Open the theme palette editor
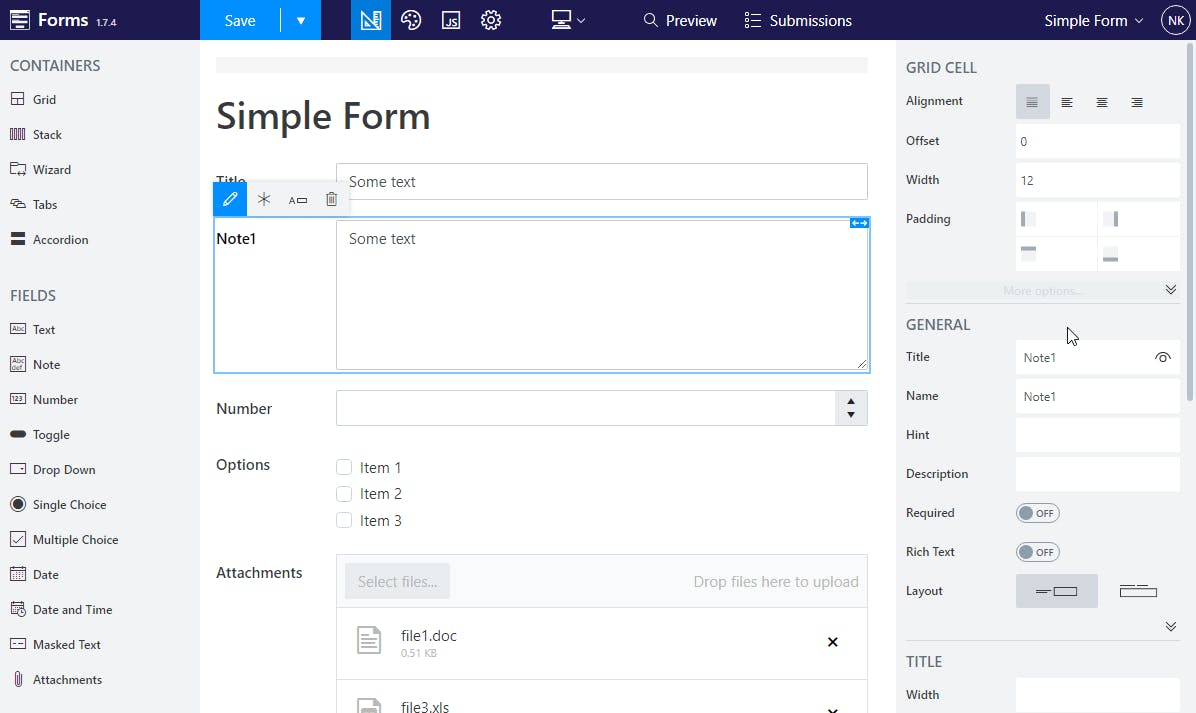This screenshot has width=1196, height=713. 411,19
